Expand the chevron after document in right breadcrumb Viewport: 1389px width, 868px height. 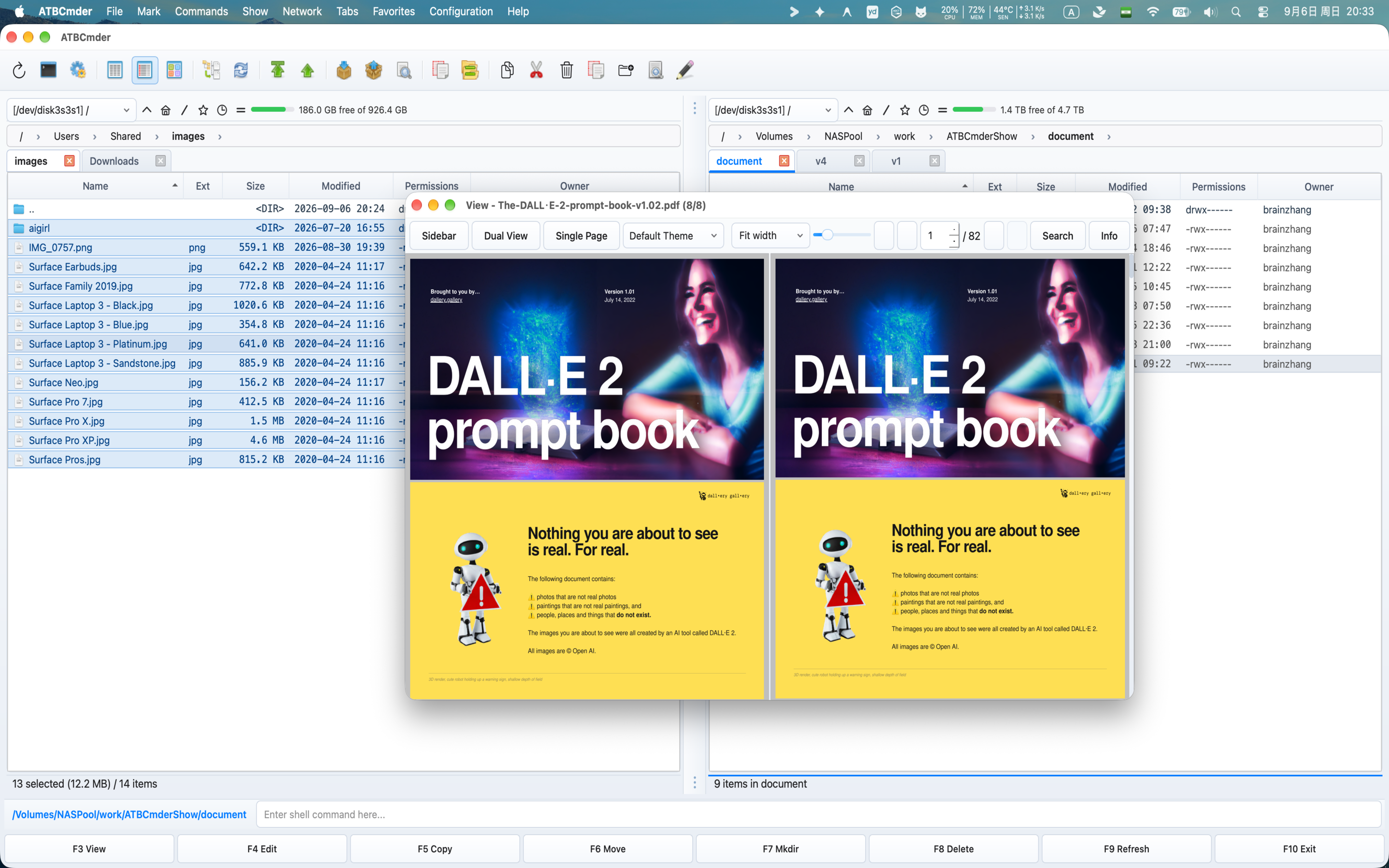(x=1109, y=136)
